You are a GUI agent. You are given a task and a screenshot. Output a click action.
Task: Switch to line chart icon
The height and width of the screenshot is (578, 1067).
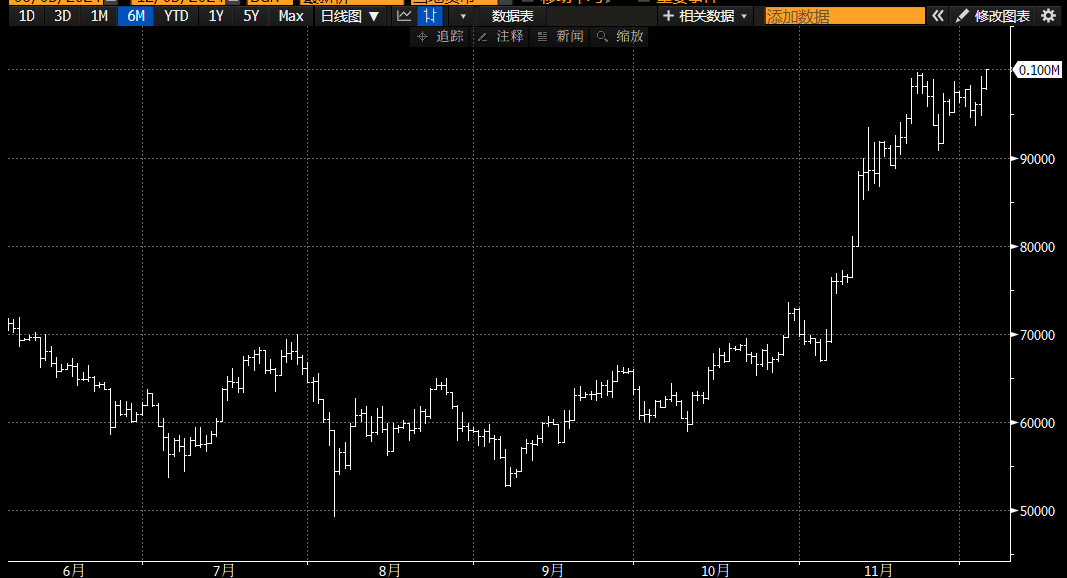tap(404, 16)
